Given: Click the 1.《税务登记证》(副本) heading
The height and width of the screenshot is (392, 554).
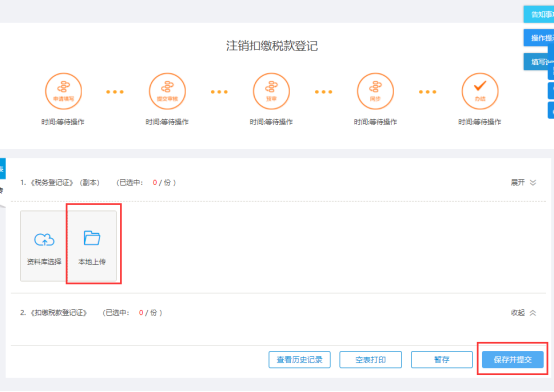Looking at the screenshot, I should [60, 183].
